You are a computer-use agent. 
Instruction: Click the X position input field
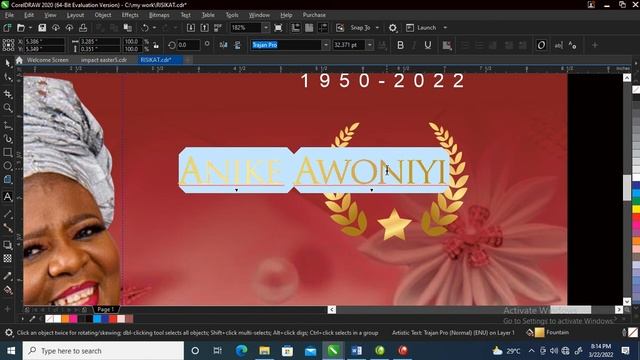(x=44, y=42)
